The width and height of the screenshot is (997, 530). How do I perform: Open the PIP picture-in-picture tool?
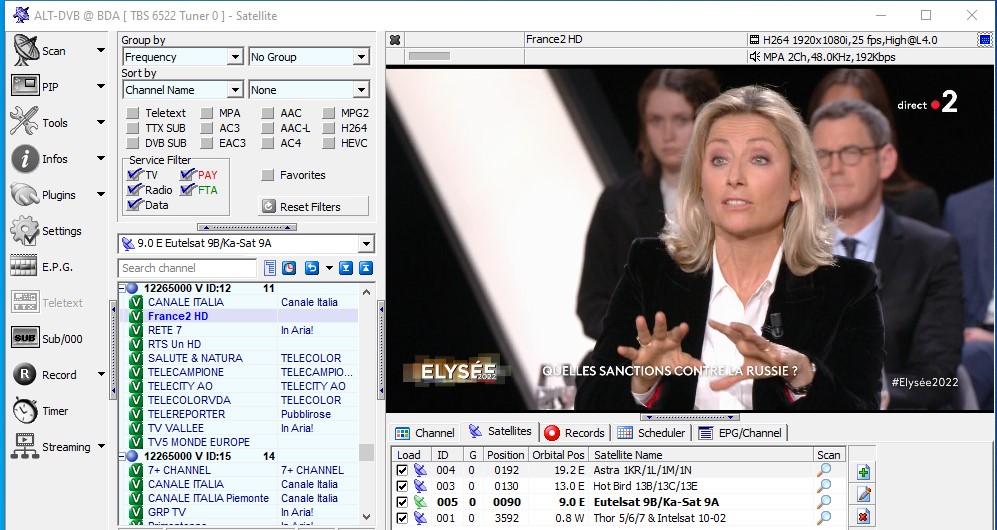point(25,86)
